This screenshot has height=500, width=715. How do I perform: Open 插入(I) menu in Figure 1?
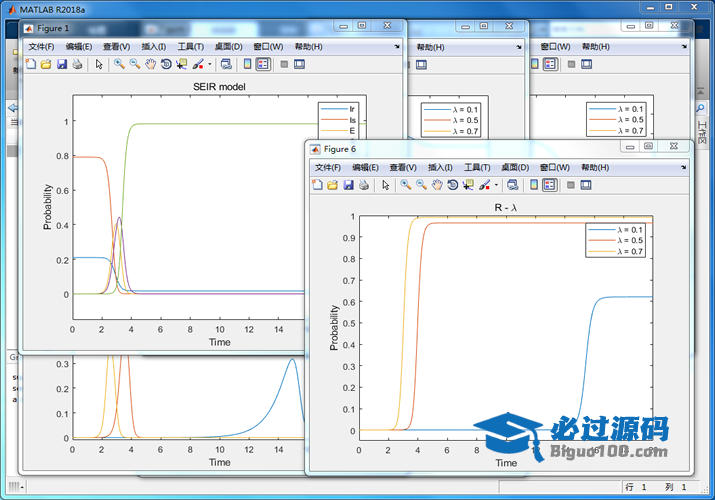click(x=154, y=46)
